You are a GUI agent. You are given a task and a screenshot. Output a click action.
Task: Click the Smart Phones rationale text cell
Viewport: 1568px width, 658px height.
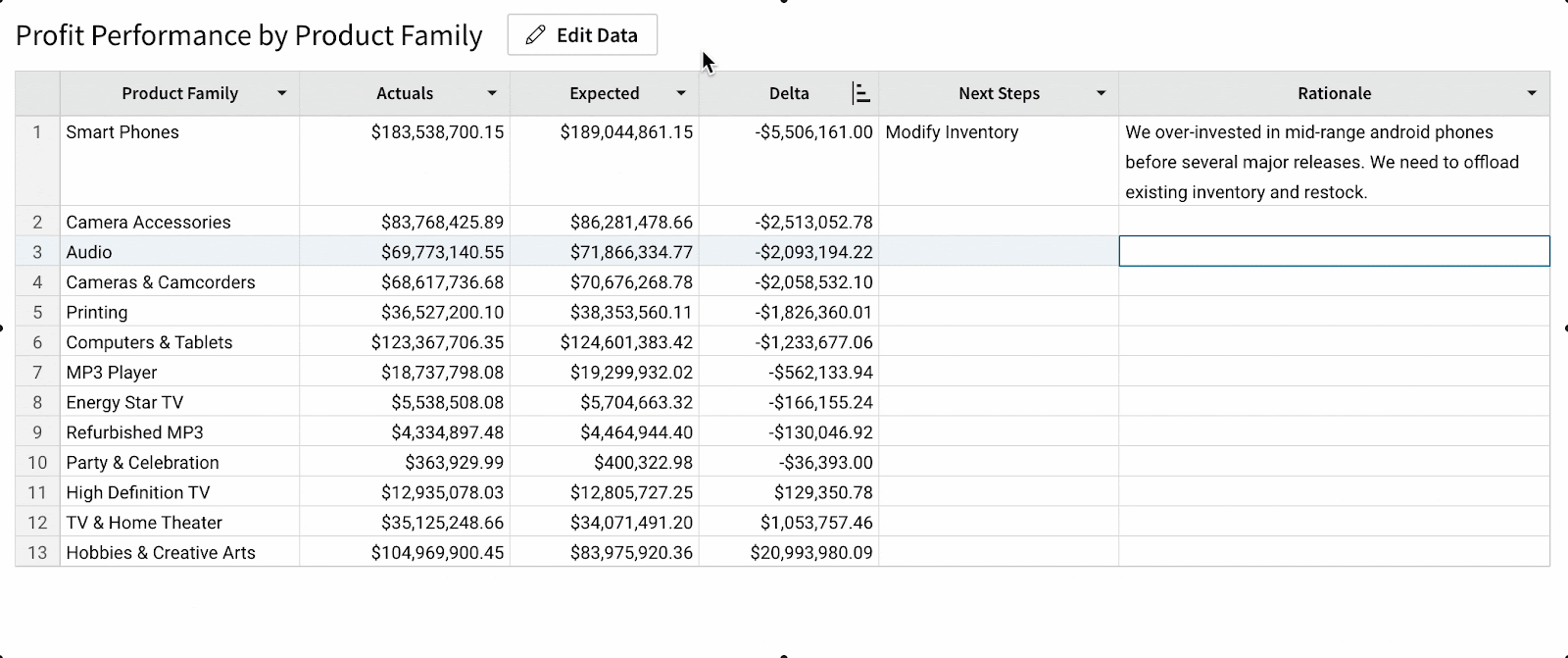[1322, 162]
